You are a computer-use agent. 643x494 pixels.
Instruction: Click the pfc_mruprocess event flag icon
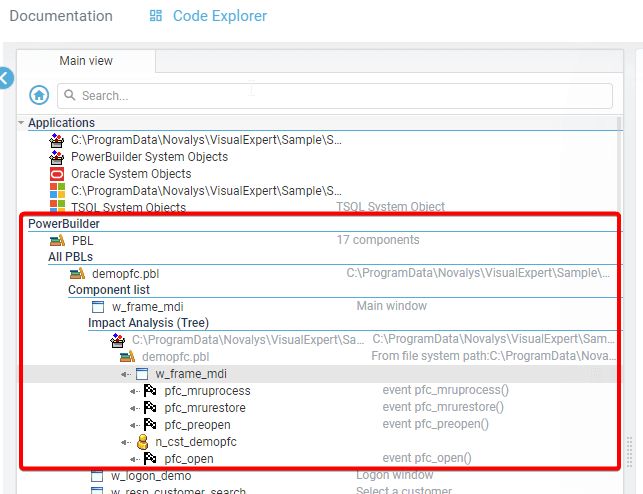(x=150, y=391)
